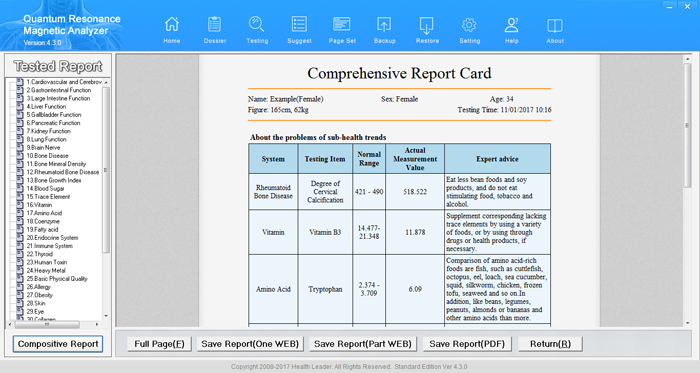This screenshot has width=700, height=373.
Task: Click document icon beside Blood Sugar
Action: (x=20, y=188)
